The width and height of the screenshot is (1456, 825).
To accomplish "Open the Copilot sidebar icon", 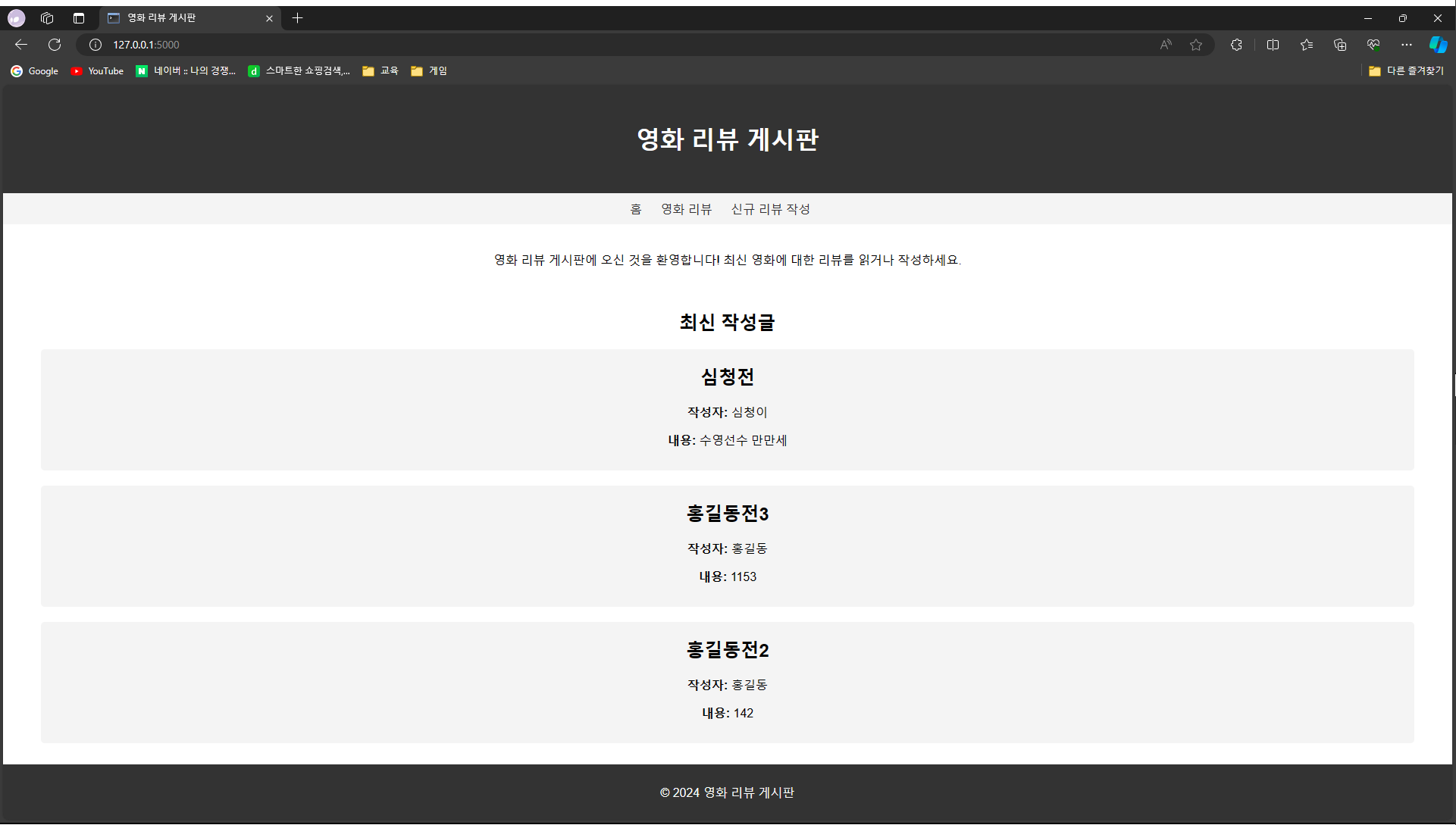I will (1438, 45).
